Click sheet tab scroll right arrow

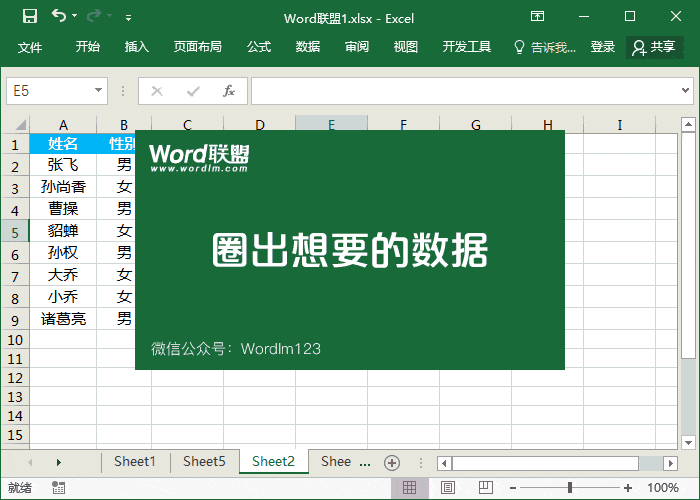pos(58,462)
